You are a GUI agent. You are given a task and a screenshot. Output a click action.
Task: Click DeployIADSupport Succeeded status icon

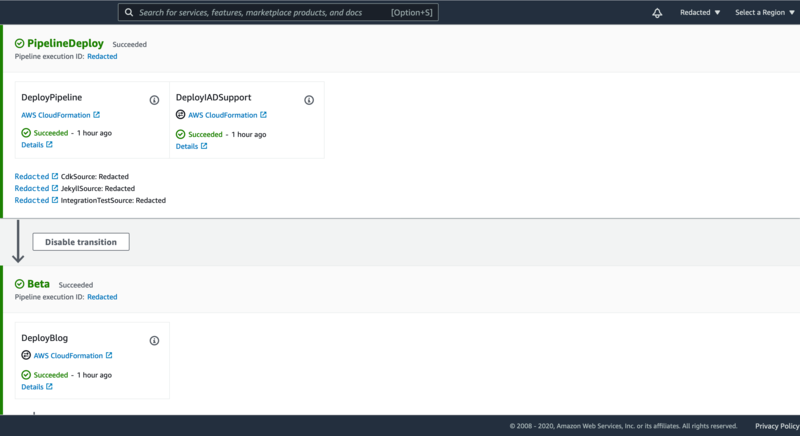pos(180,134)
